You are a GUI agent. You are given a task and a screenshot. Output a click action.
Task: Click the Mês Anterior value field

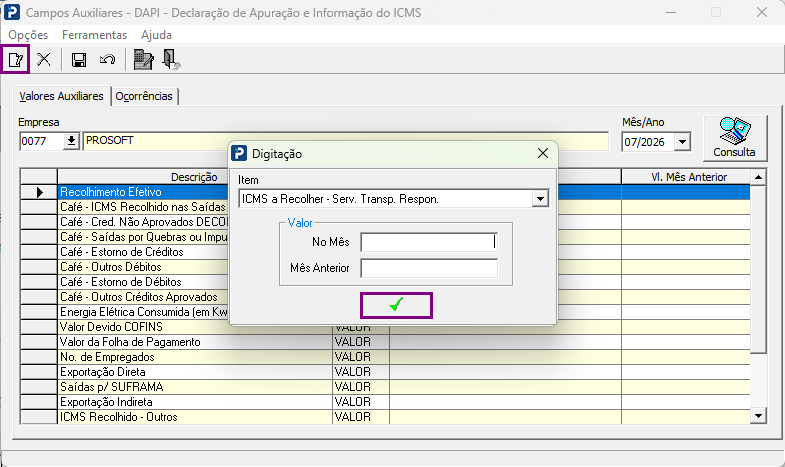point(429,268)
